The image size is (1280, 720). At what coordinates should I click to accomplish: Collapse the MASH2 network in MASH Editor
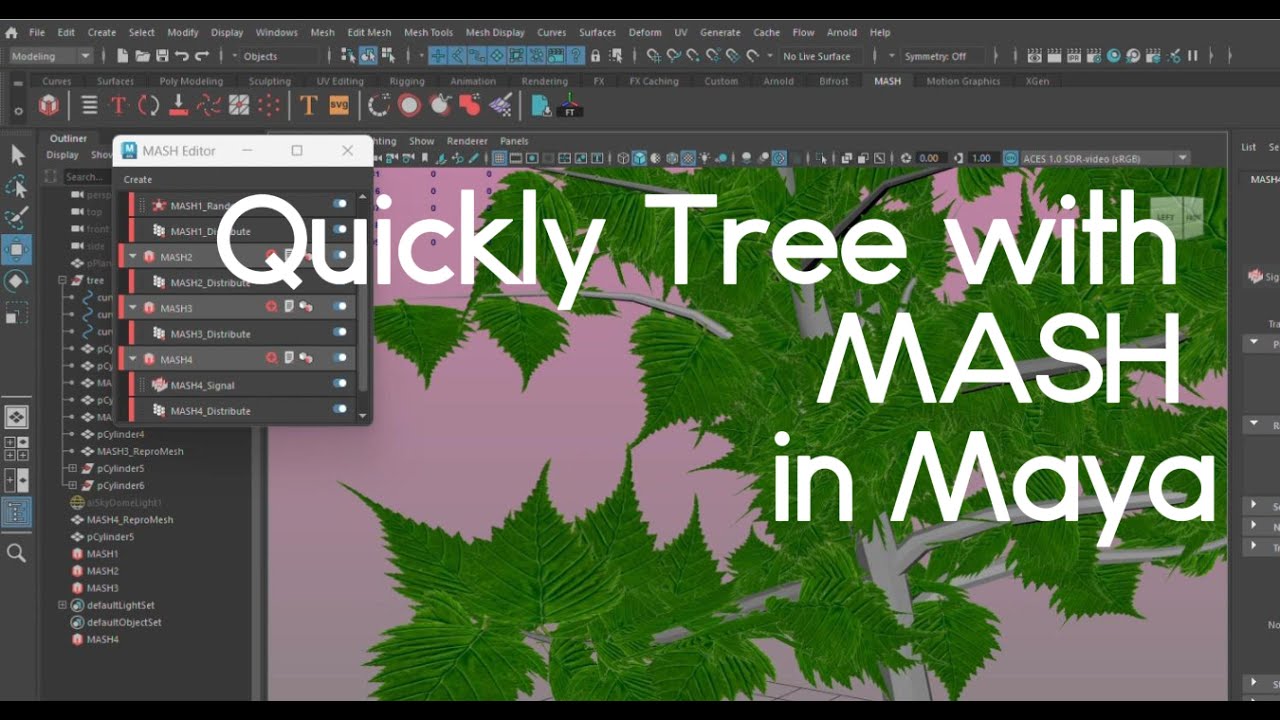pos(133,257)
